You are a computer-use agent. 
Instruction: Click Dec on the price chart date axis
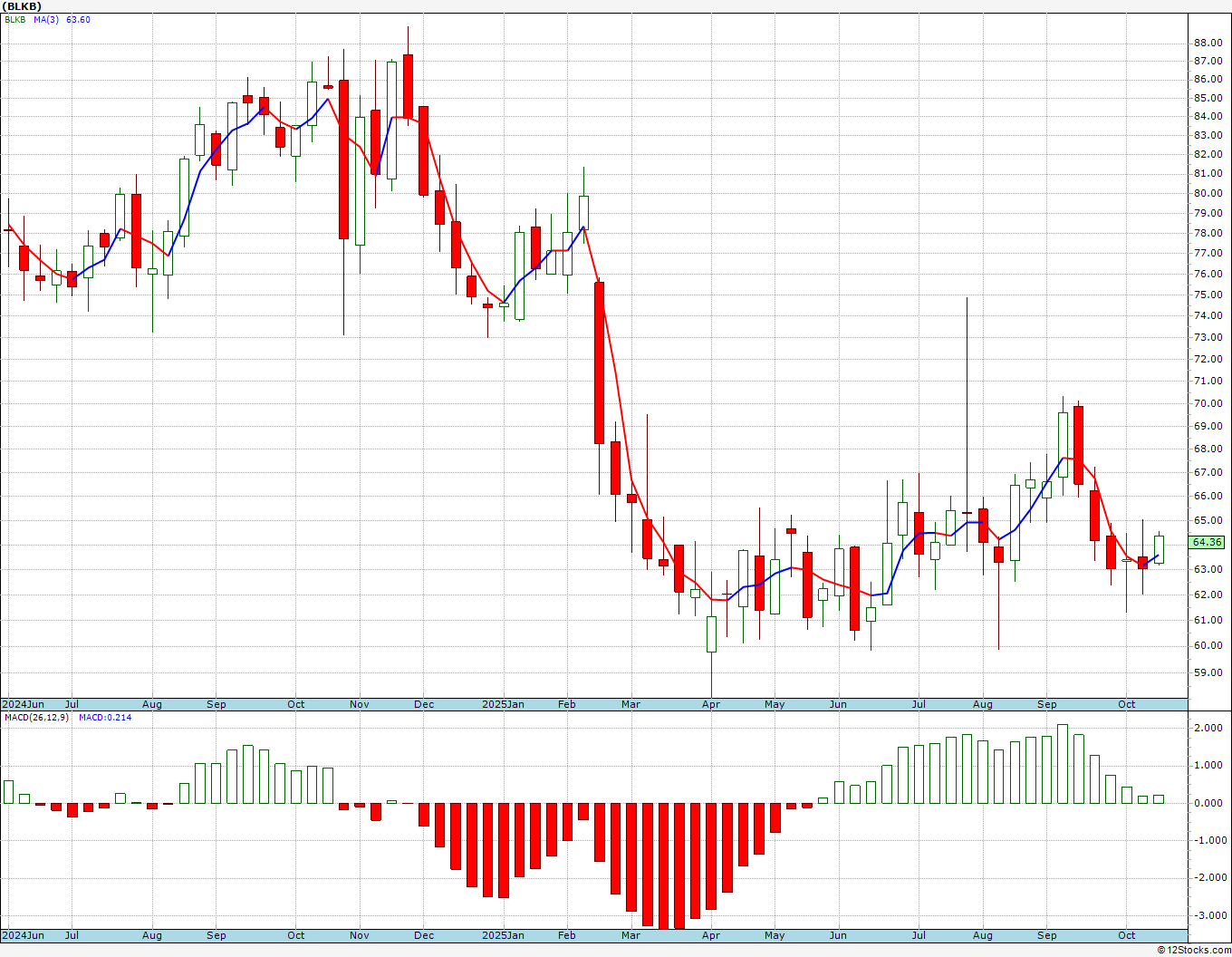[x=424, y=704]
